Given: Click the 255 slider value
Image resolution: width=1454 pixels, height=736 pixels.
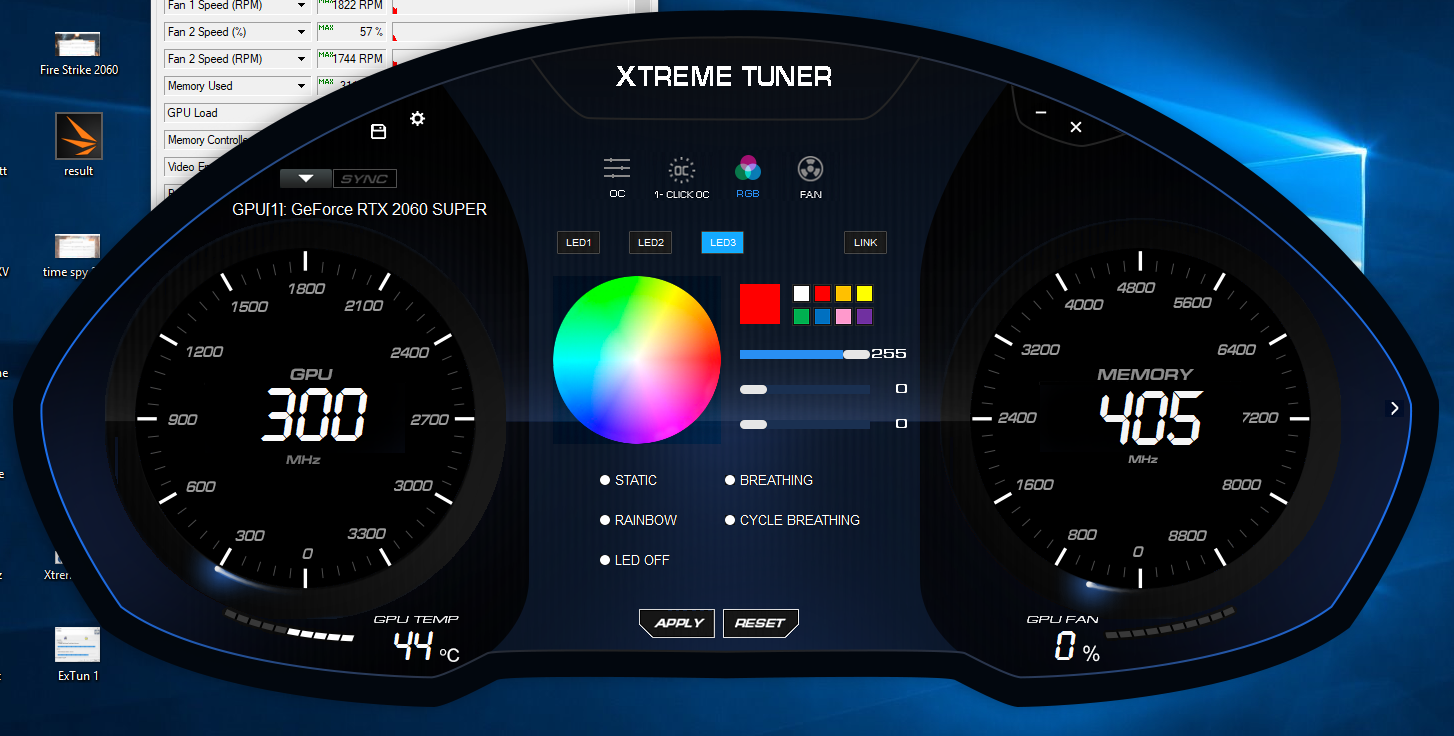Looking at the screenshot, I should 889,354.
